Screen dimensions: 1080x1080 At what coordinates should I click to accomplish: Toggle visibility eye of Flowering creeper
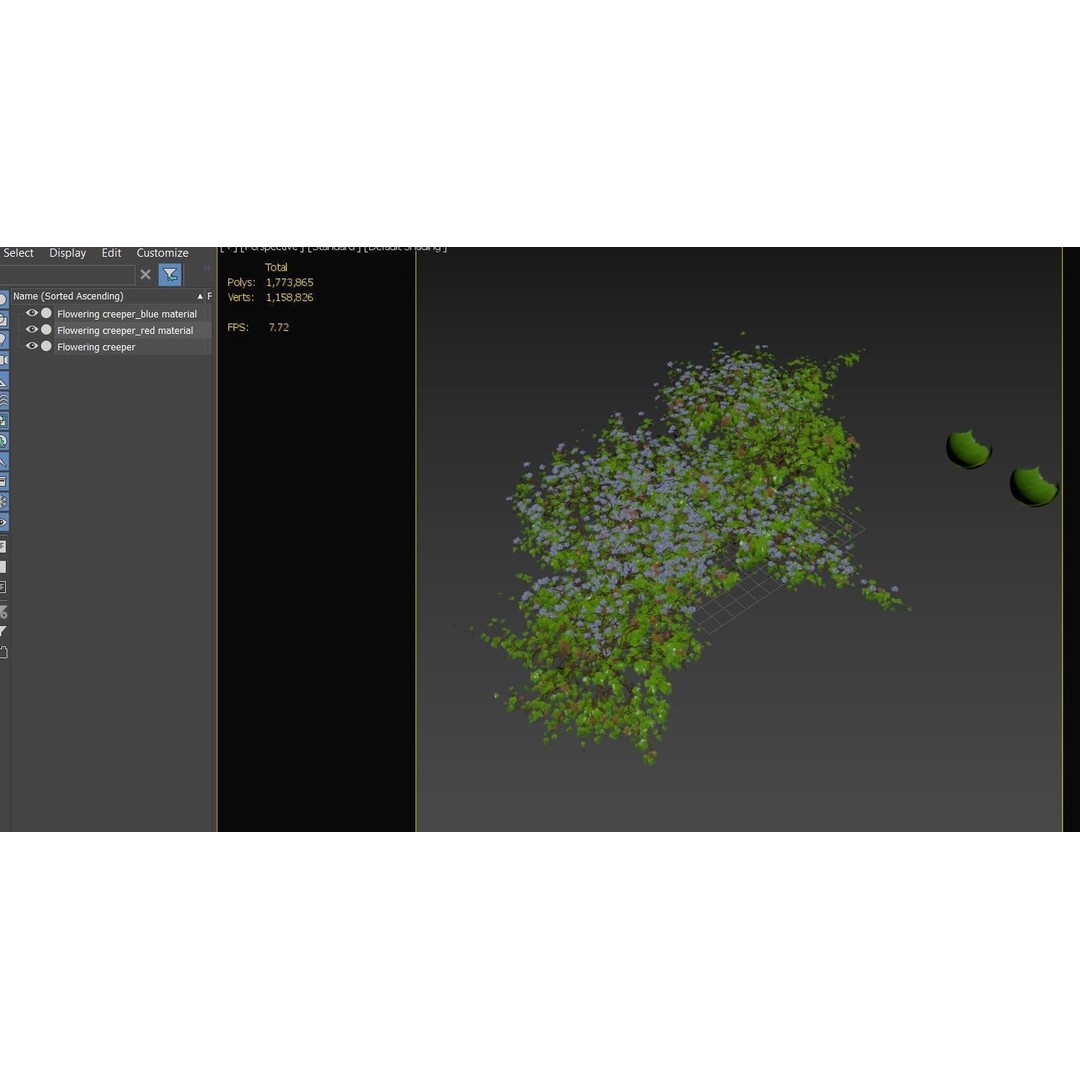(32, 346)
